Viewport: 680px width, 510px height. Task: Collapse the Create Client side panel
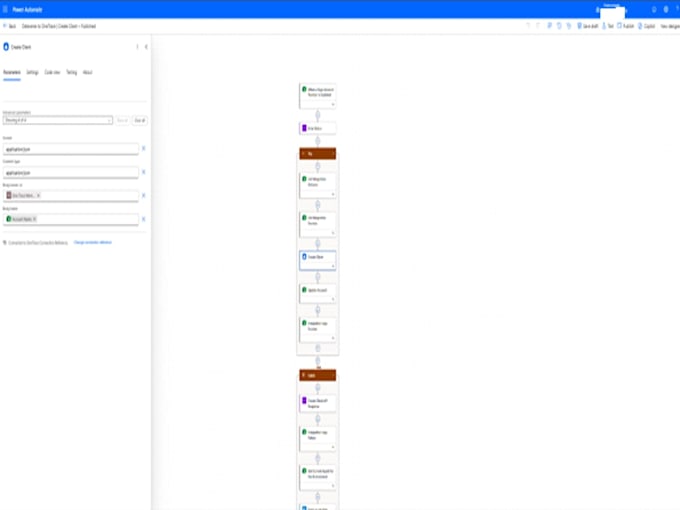pyautogui.click(x=146, y=47)
